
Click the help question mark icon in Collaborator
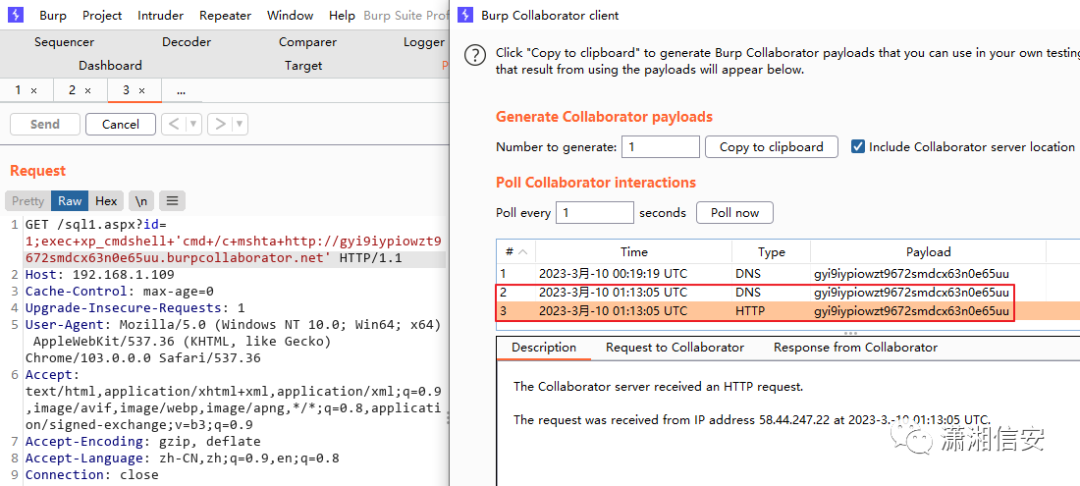(475, 55)
